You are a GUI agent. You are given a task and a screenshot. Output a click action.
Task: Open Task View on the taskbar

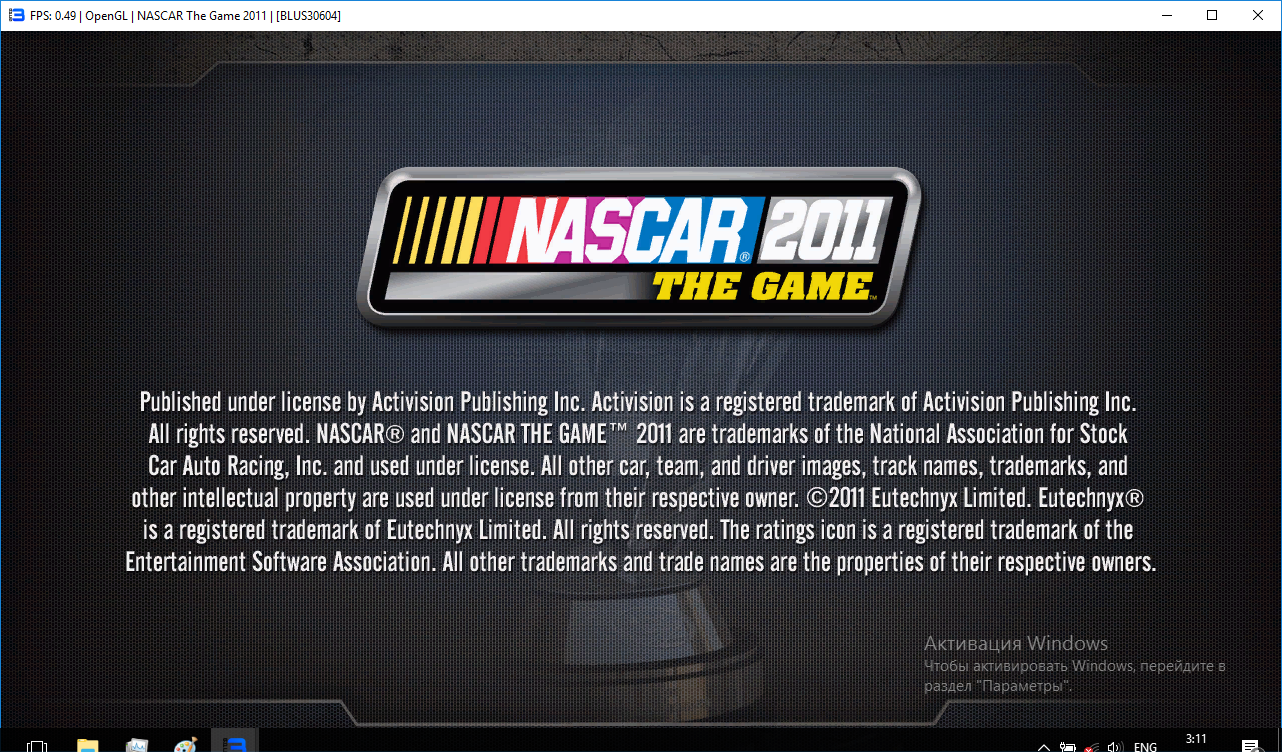[x=37, y=746]
